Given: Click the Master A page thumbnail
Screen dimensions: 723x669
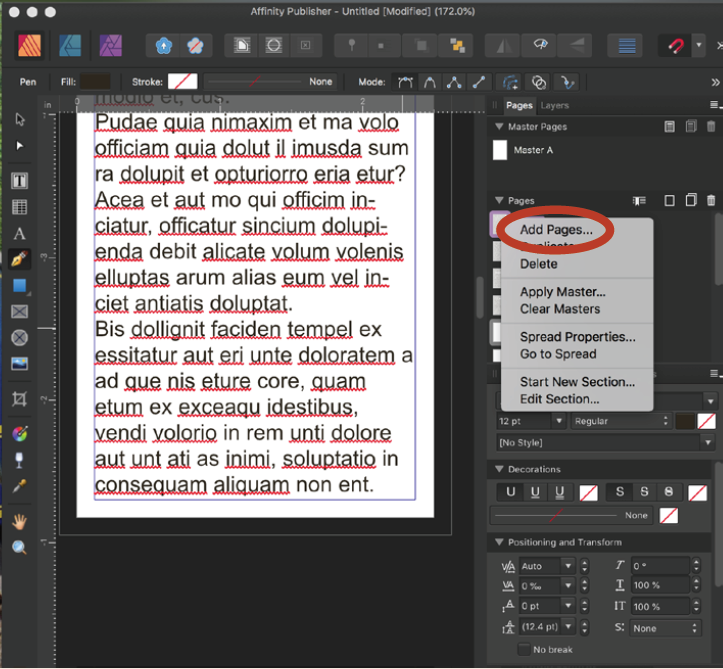Looking at the screenshot, I should pos(500,150).
